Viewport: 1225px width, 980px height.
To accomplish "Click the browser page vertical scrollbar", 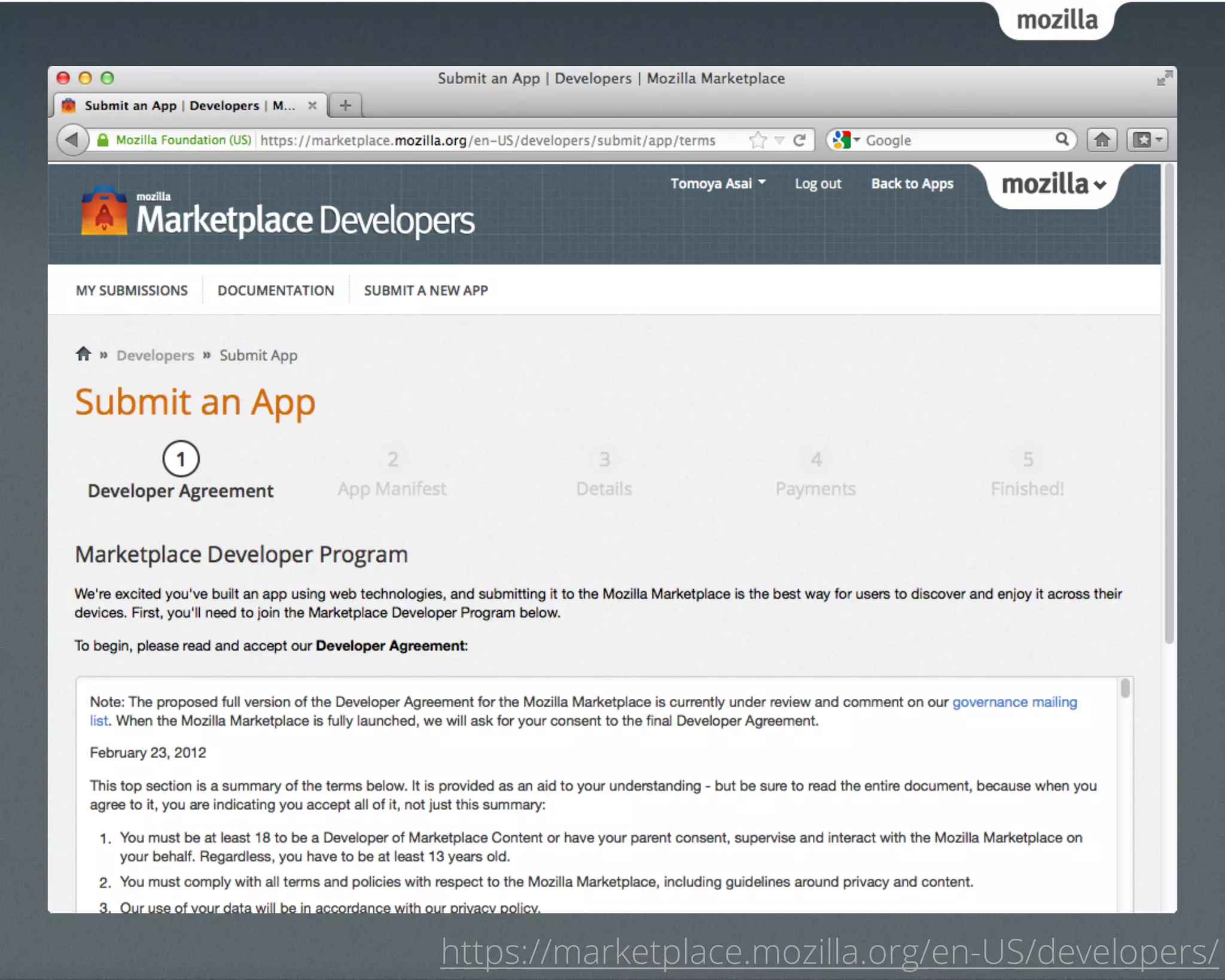I will tap(1169, 404).
